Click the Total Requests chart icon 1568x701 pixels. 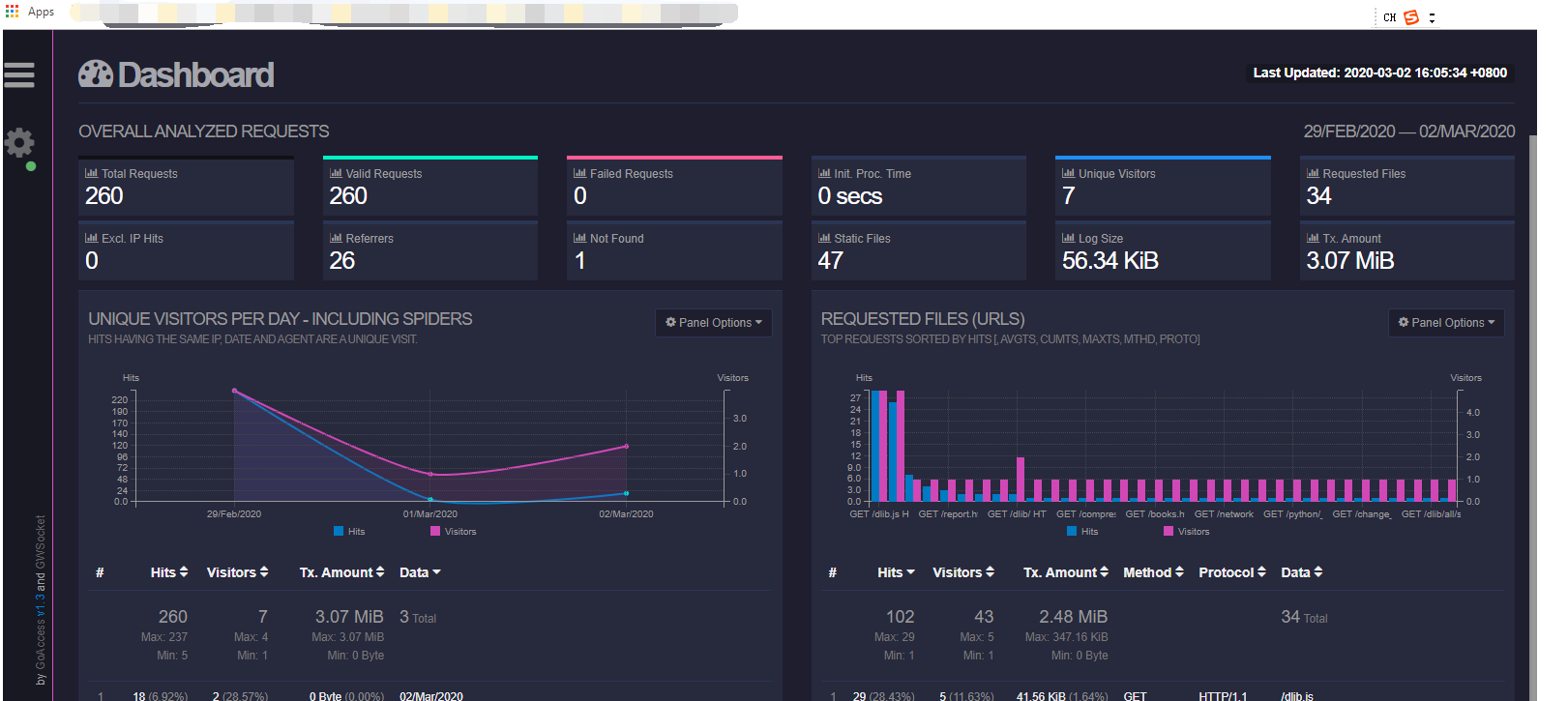click(91, 173)
